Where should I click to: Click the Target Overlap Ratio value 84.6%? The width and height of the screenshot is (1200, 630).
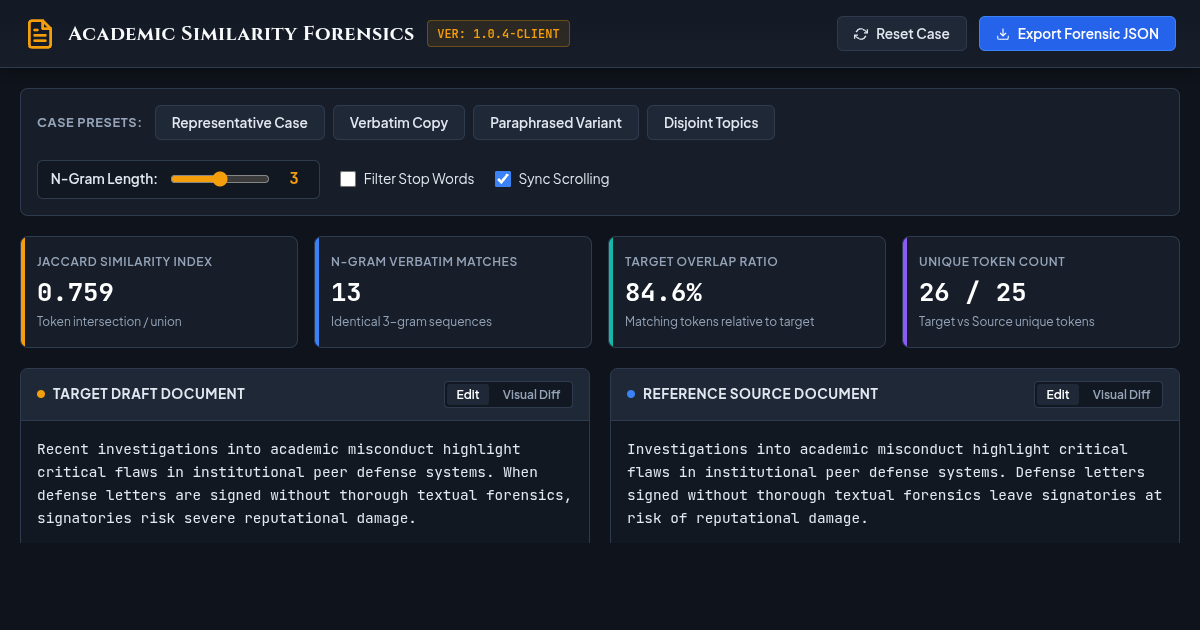664,293
